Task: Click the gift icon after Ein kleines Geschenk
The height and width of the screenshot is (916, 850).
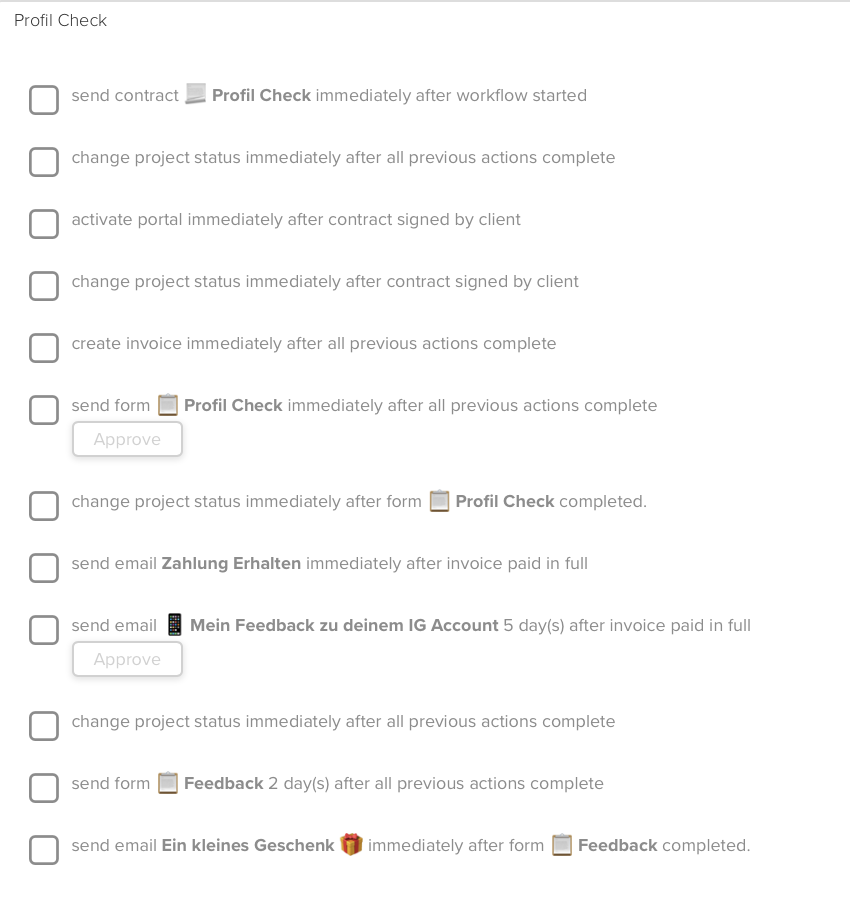Action: click(x=351, y=845)
